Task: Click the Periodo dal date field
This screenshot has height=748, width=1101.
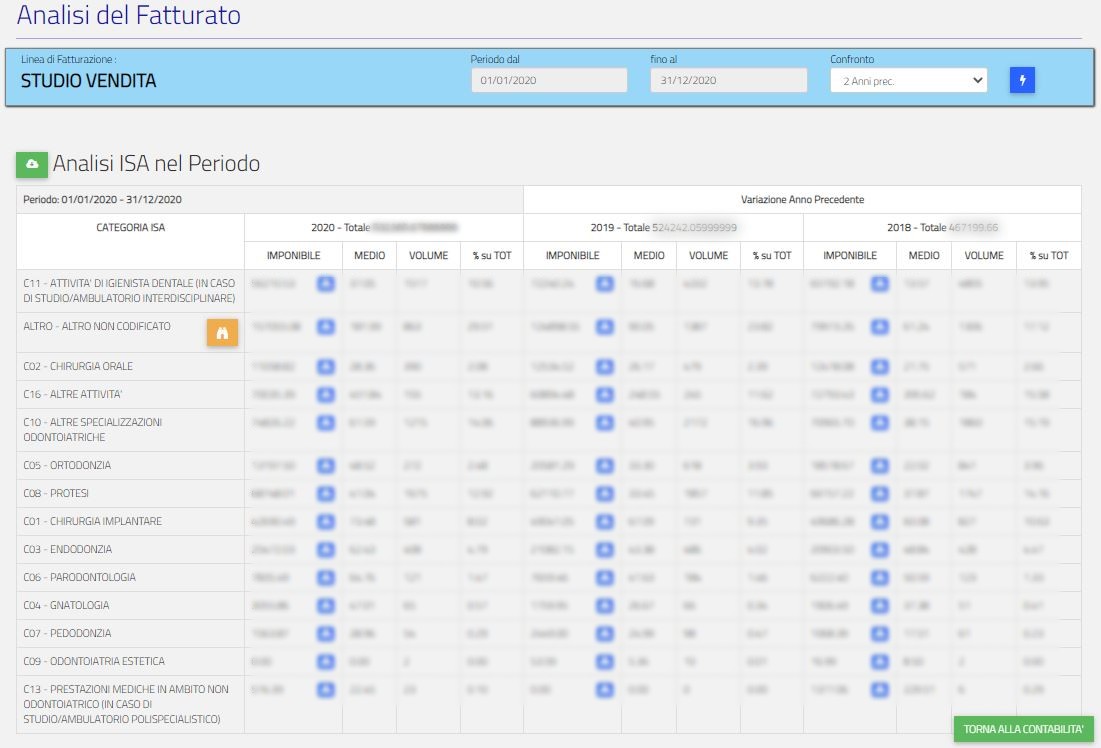Action: pyautogui.click(x=549, y=80)
